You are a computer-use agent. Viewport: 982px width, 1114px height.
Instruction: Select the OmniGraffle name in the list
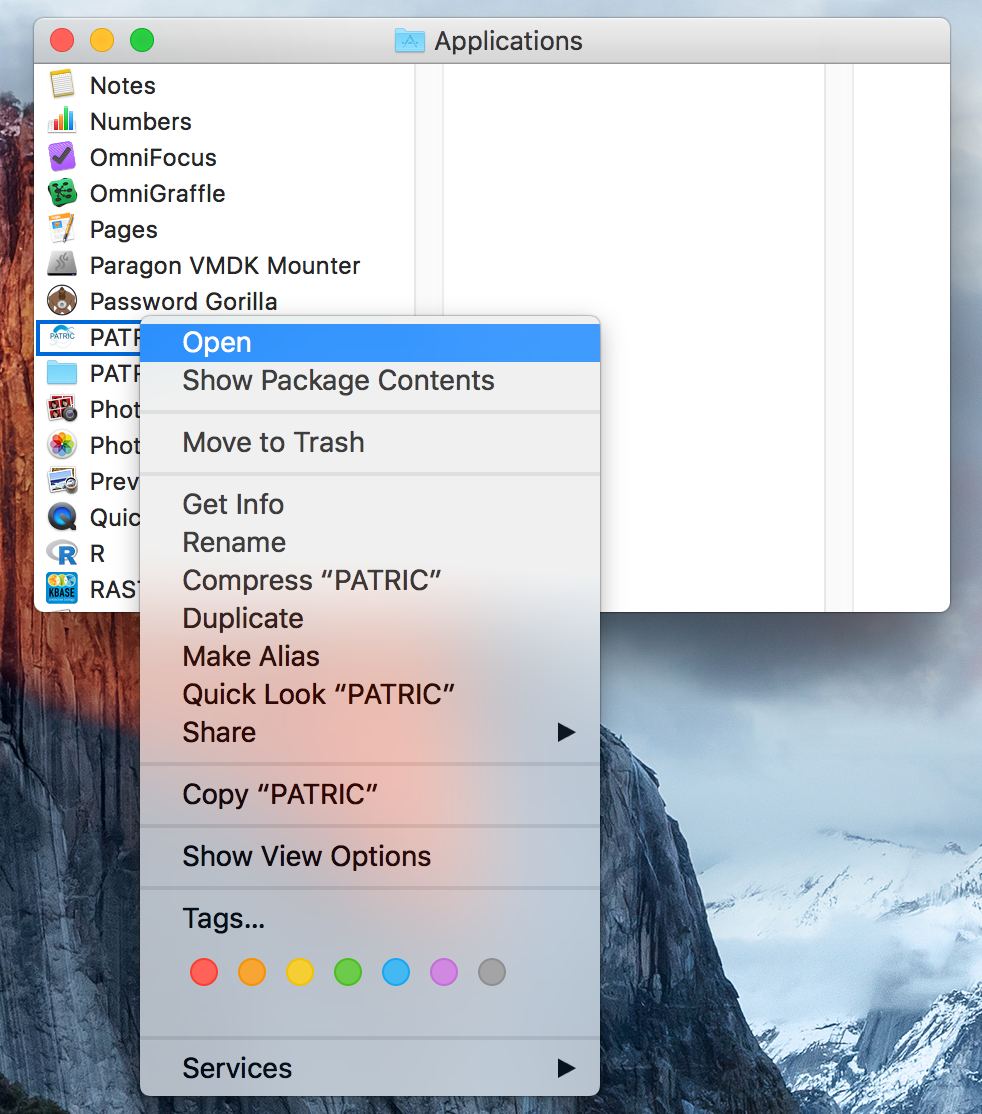pyautogui.click(x=157, y=194)
